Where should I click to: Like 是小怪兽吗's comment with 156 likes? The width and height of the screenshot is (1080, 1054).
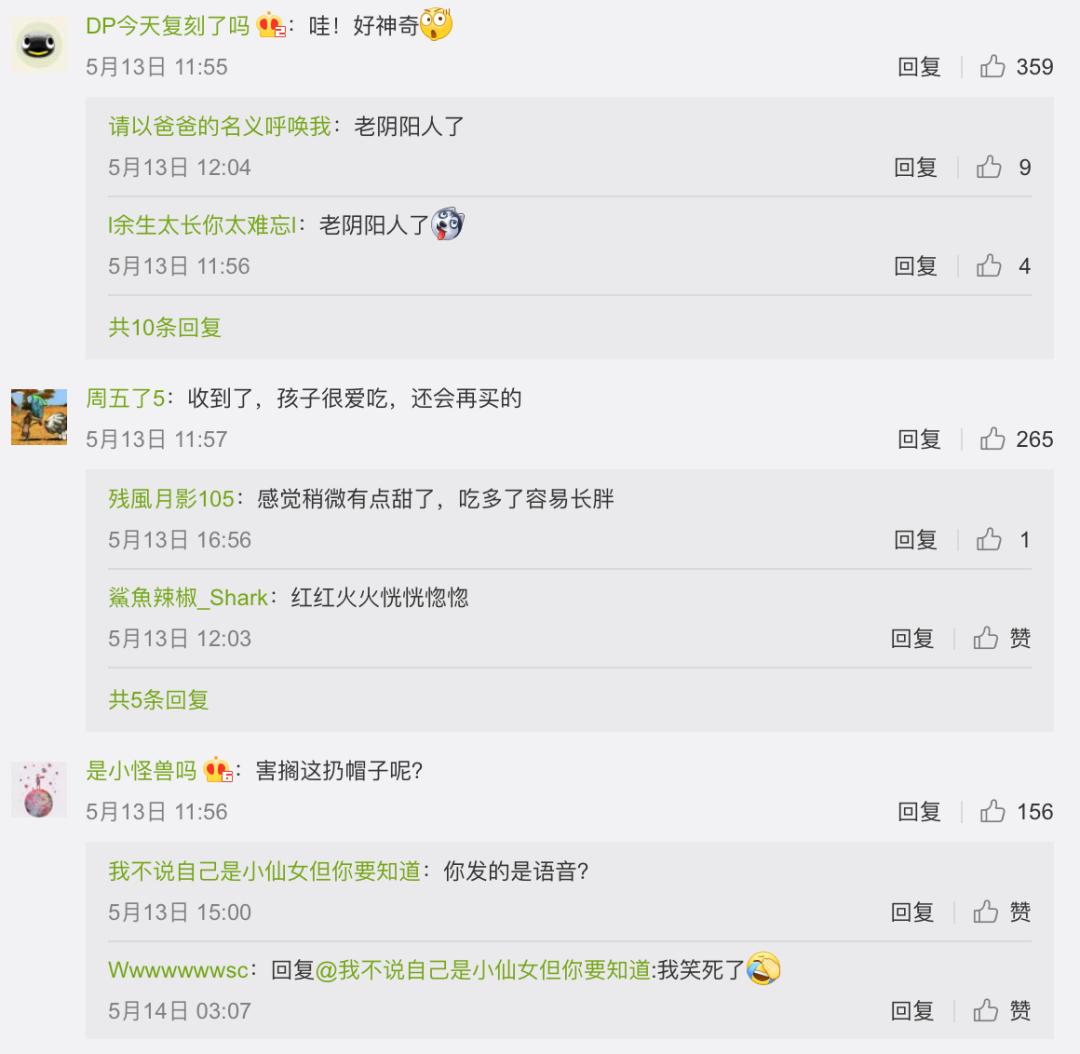tap(992, 812)
